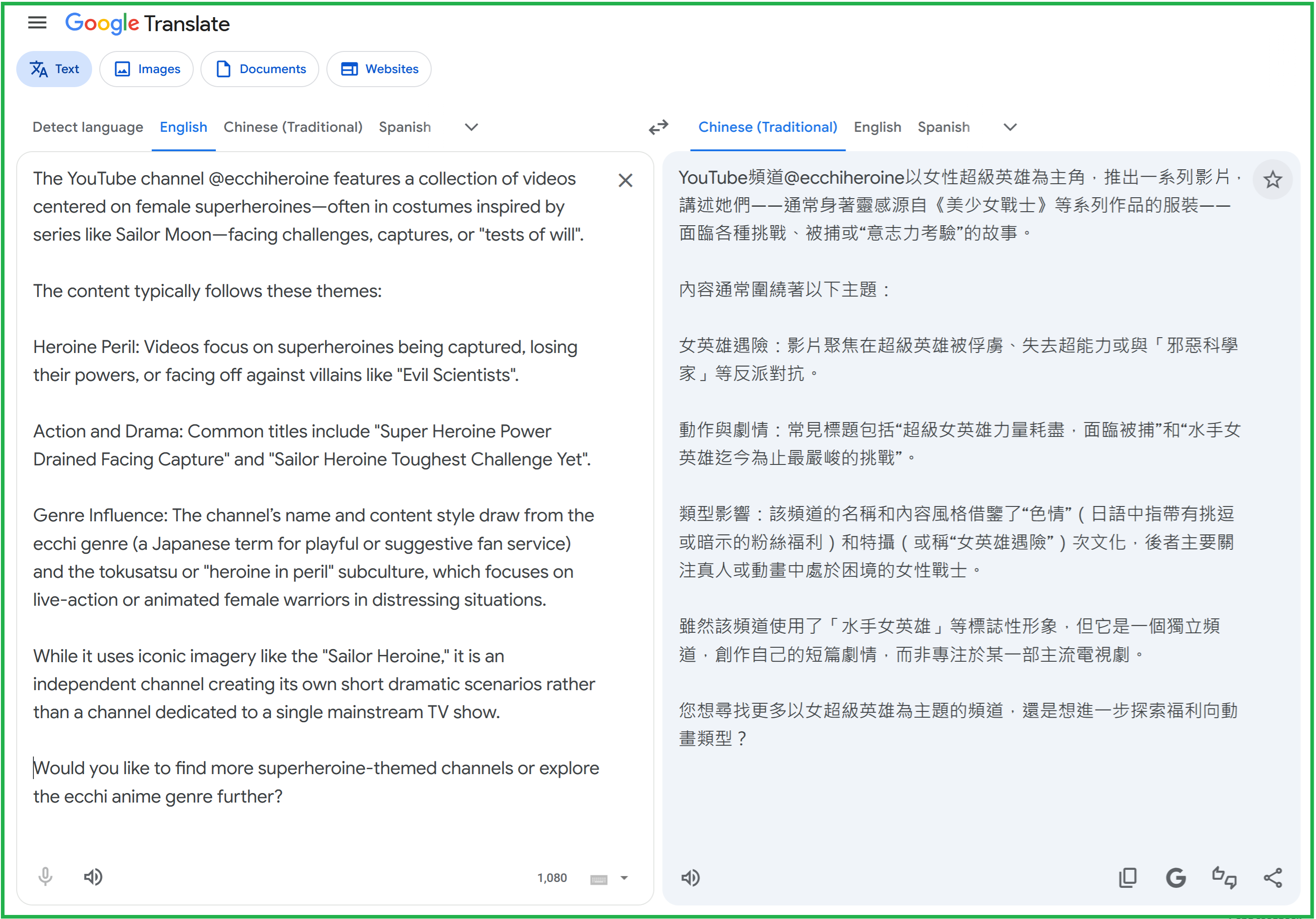This screenshot has width=1316, height=919.
Task: Listen to the Chinese translation
Action: (691, 877)
